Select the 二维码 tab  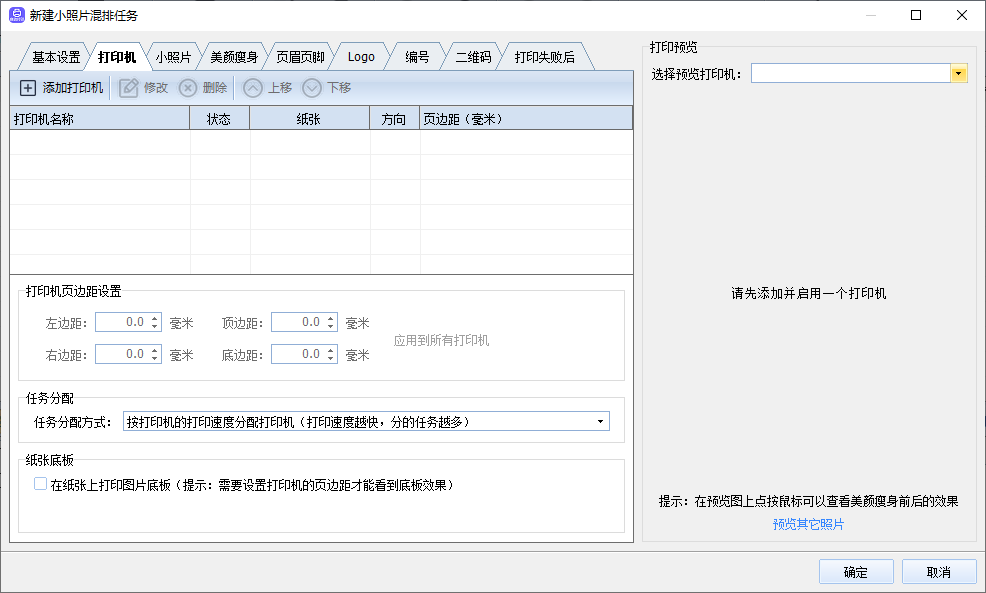click(x=473, y=57)
